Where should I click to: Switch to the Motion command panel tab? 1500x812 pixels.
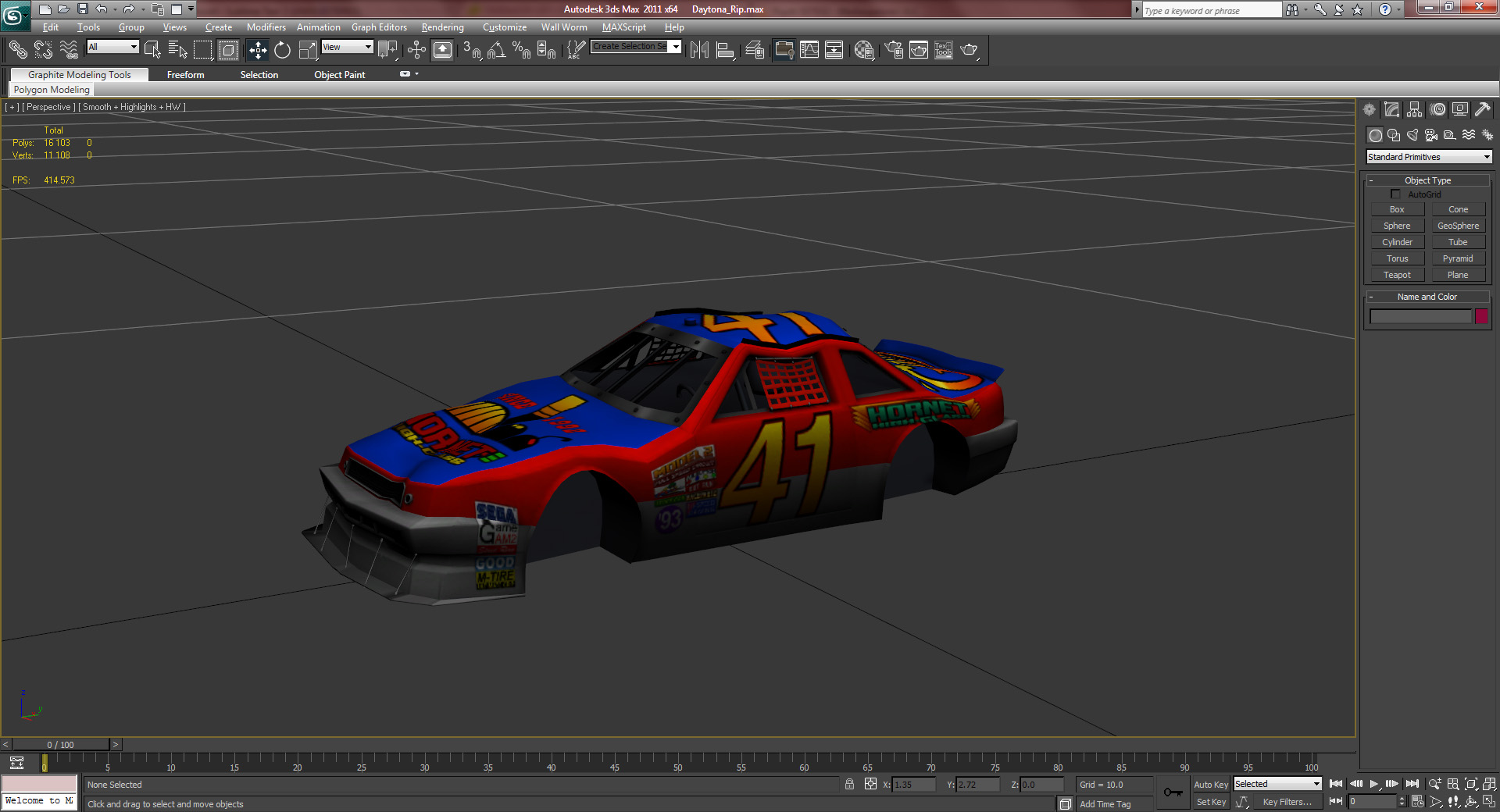click(1437, 109)
